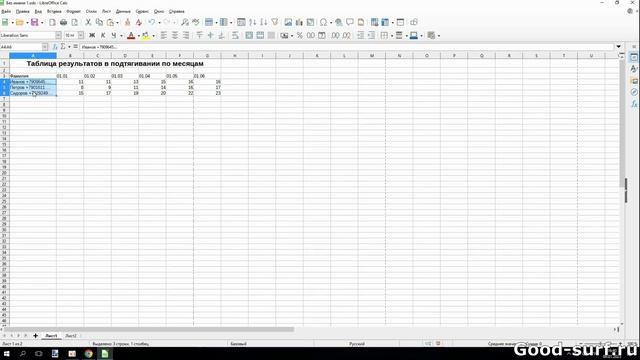The height and width of the screenshot is (360, 640).
Task: Click the Sort descending icon
Action: (264, 22)
